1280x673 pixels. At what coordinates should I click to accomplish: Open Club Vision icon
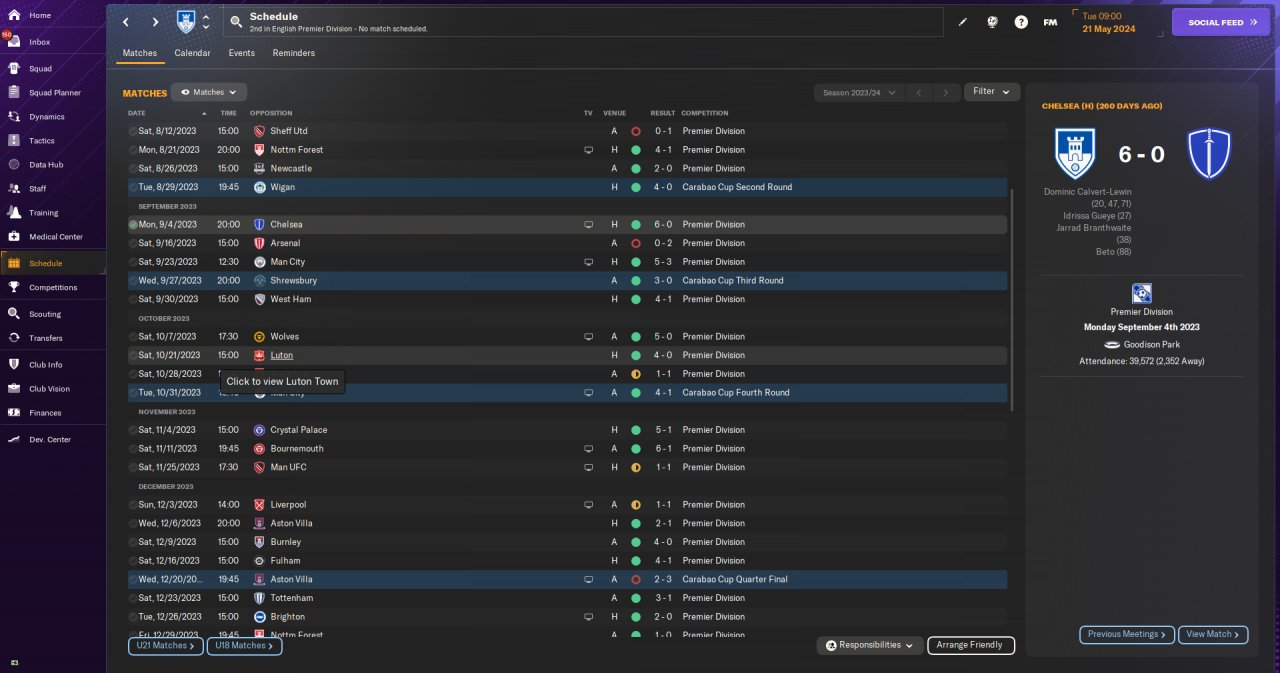(14, 389)
